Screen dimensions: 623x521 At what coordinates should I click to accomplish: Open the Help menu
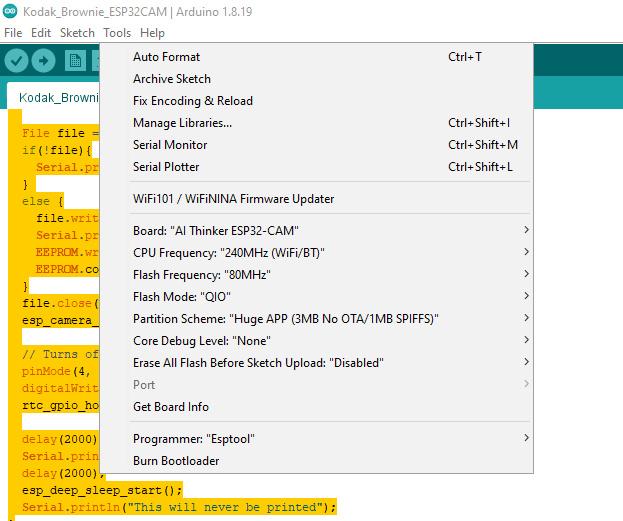tap(152, 33)
